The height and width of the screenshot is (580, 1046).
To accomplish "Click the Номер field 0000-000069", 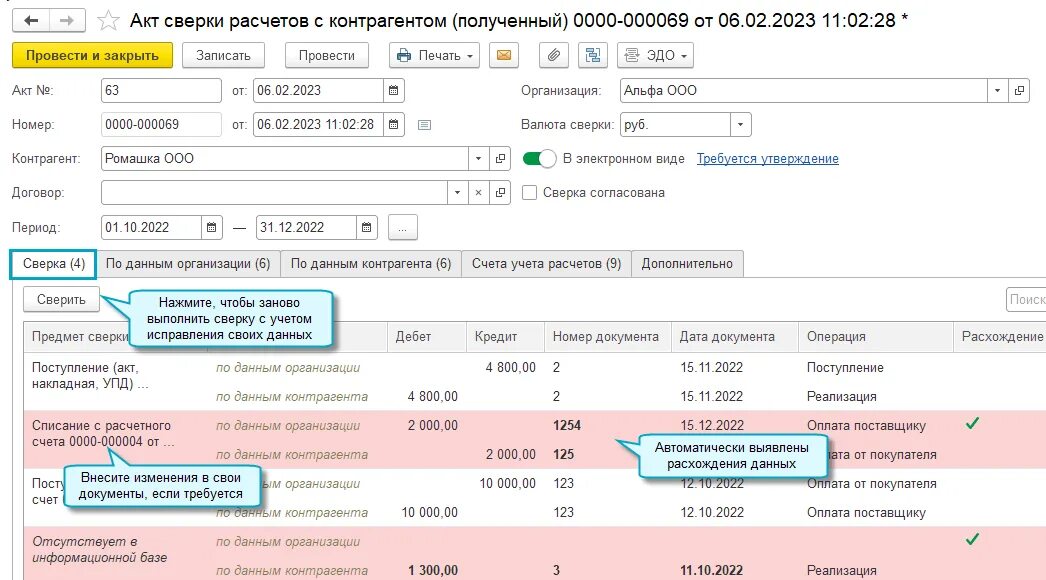I will click(x=161, y=124).
